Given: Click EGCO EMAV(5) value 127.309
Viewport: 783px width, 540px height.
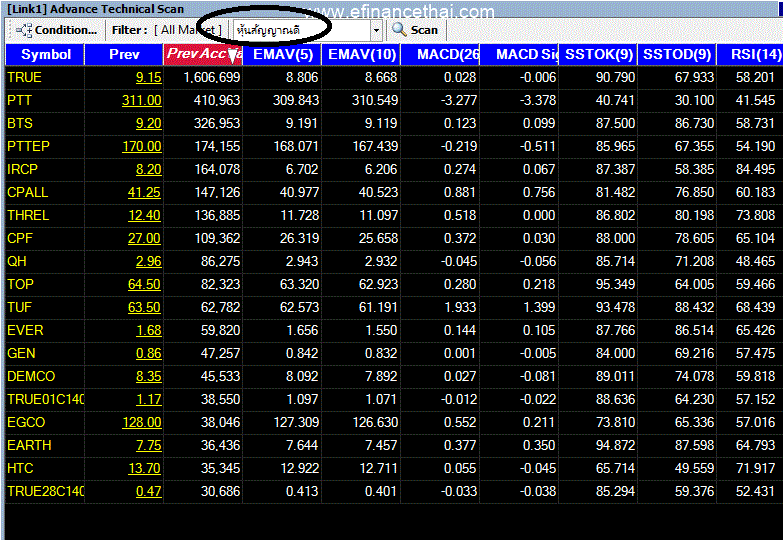Looking at the screenshot, I should pyautogui.click(x=296, y=423).
